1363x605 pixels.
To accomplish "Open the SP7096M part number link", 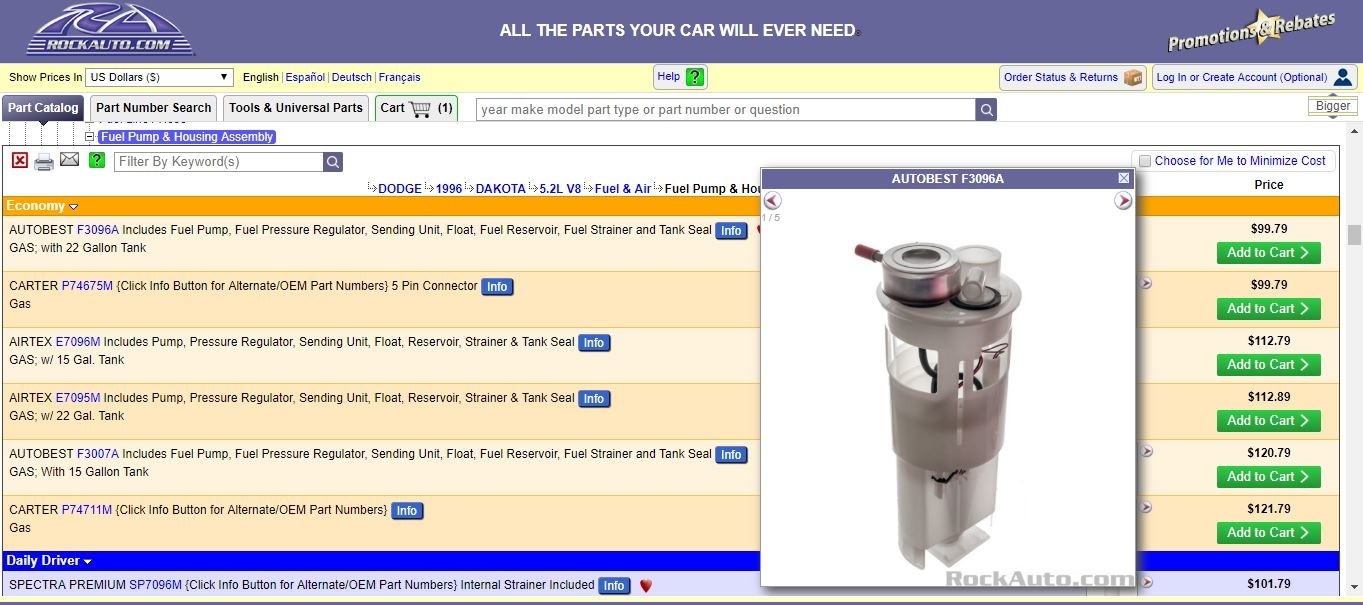I will tap(155, 585).
